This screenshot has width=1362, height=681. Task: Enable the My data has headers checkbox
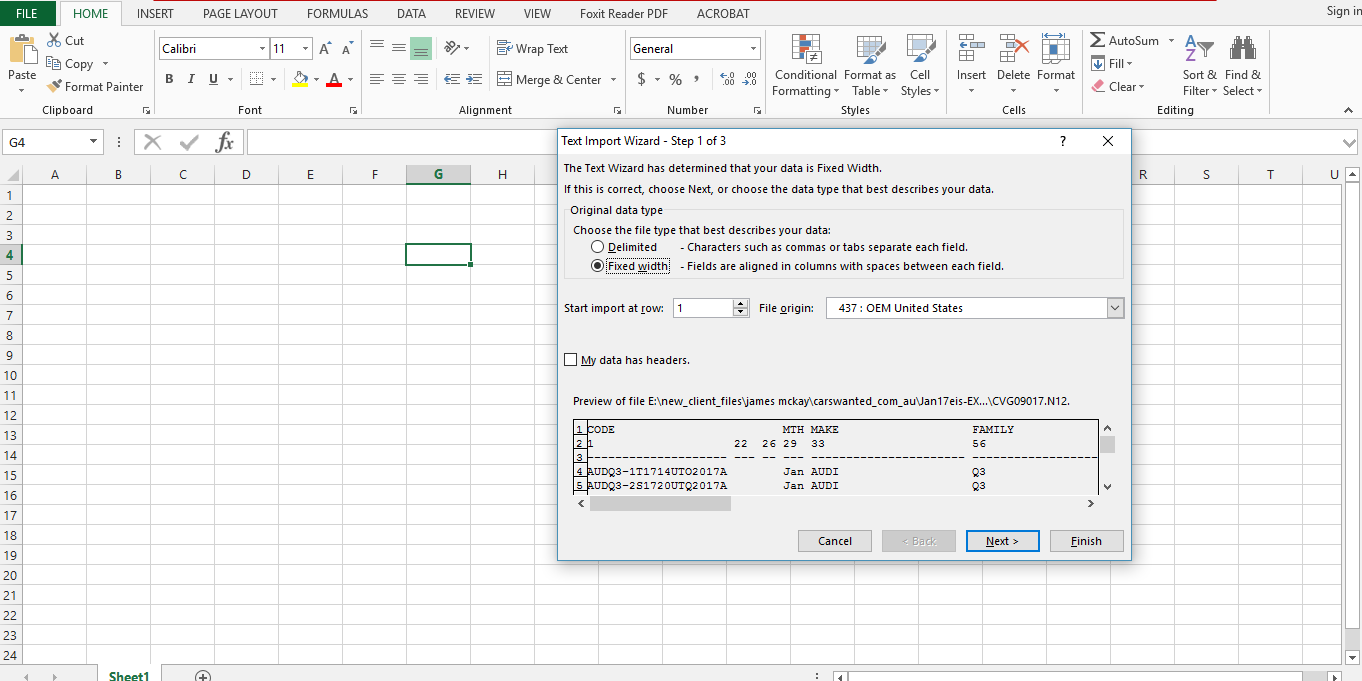tap(571, 359)
